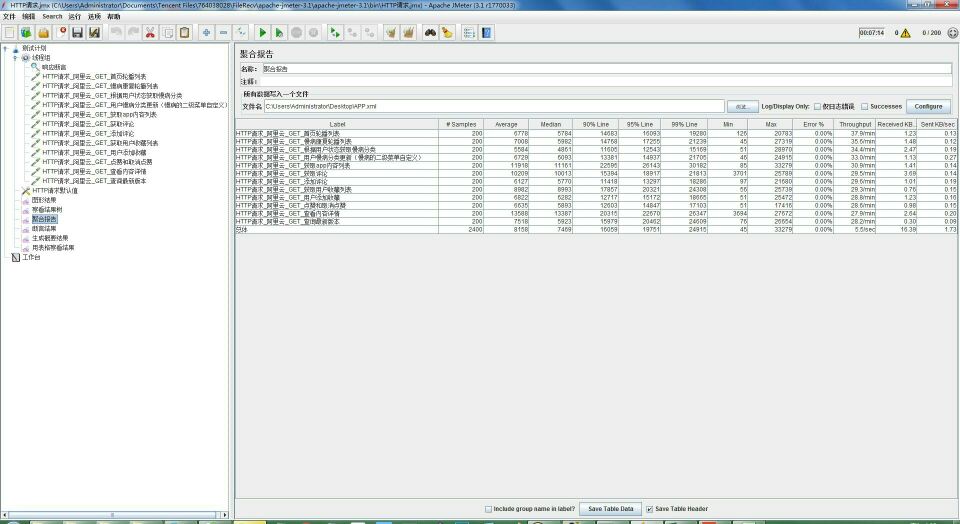Collapse the 线程组 thread group node

(15, 58)
